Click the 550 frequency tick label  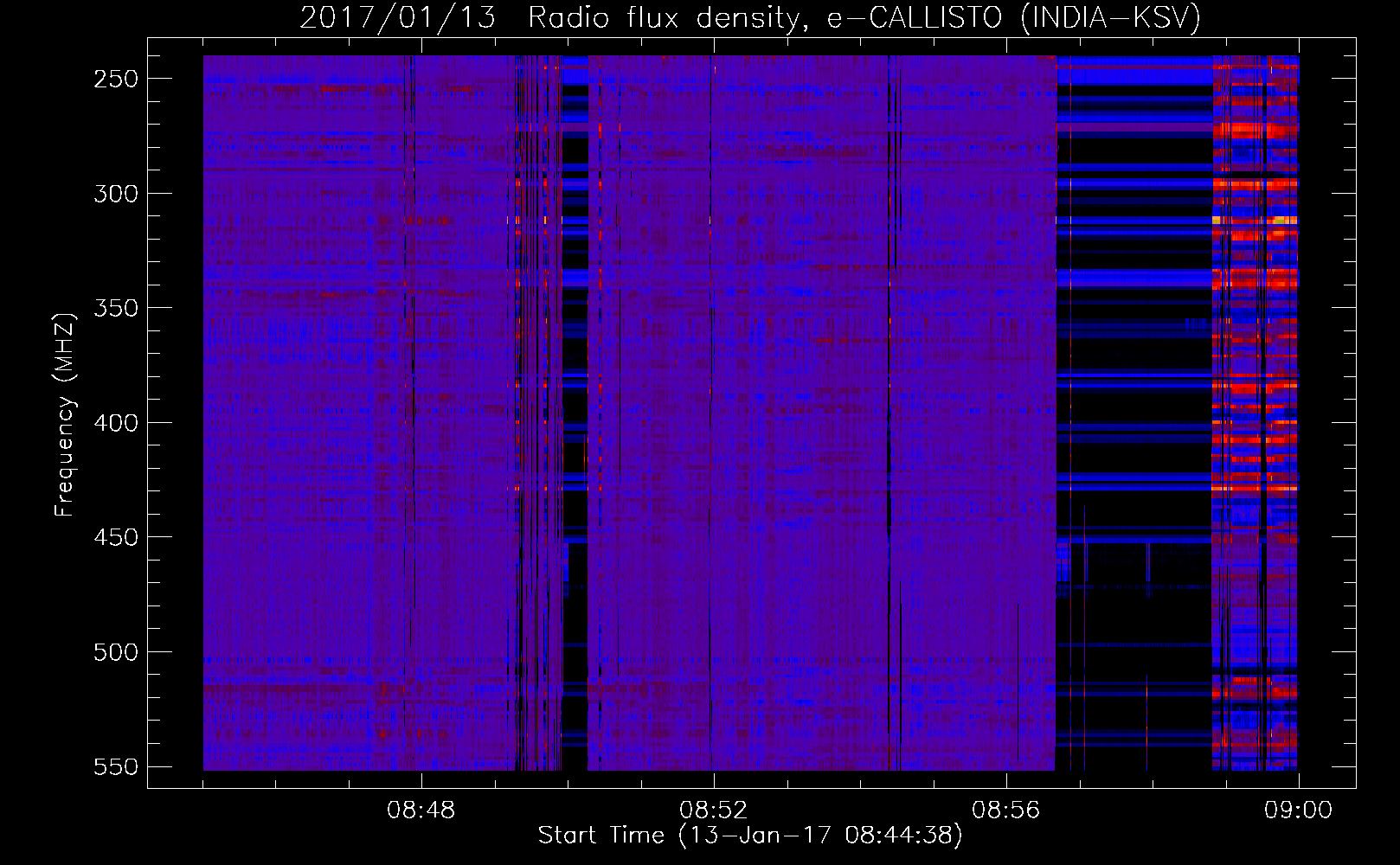pyautogui.click(x=116, y=767)
